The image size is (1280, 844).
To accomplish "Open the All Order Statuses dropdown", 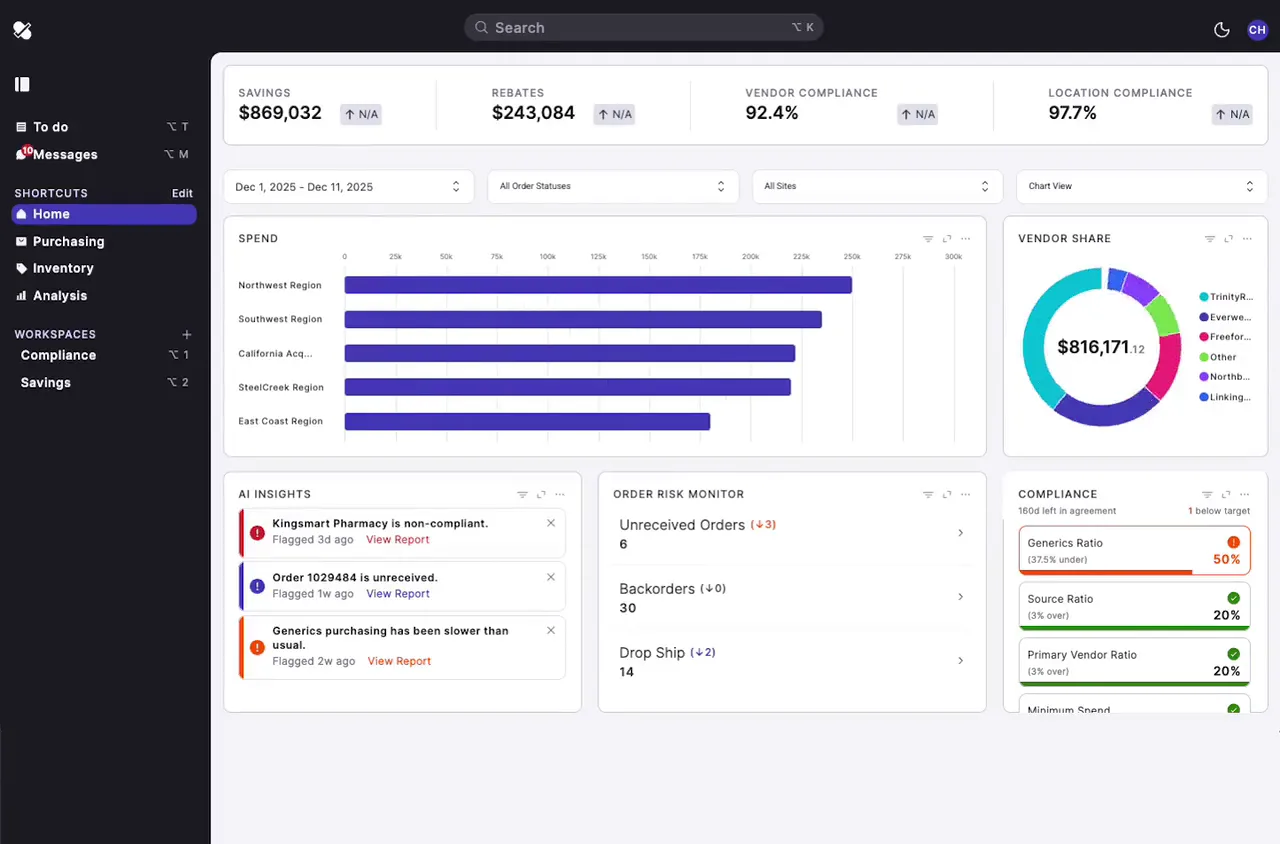I will coord(613,187).
